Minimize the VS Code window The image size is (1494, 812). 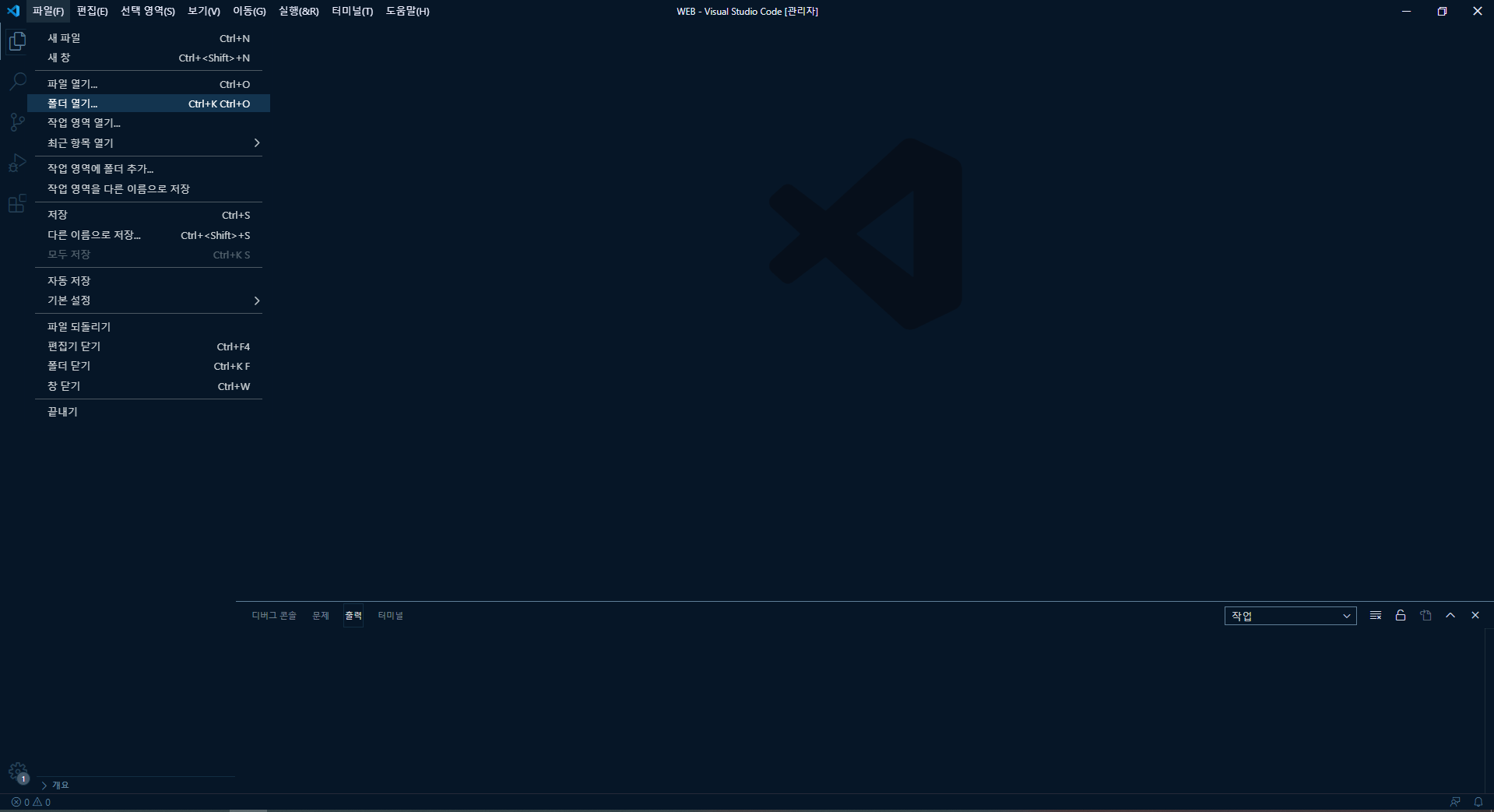click(x=1406, y=11)
